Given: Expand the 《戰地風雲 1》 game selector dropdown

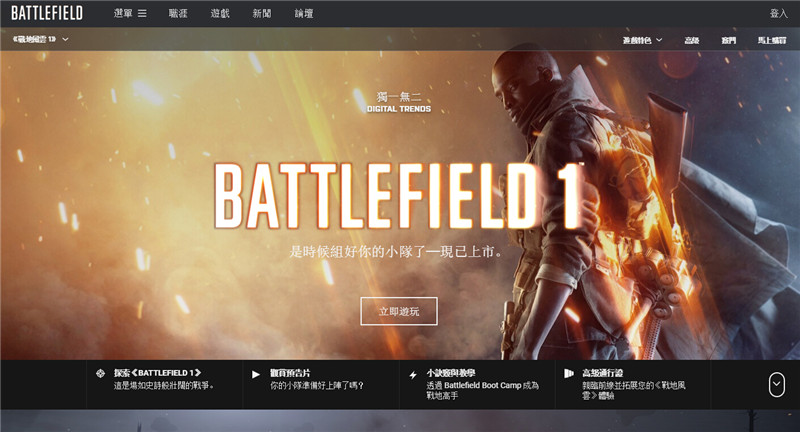Looking at the screenshot, I should point(40,39).
